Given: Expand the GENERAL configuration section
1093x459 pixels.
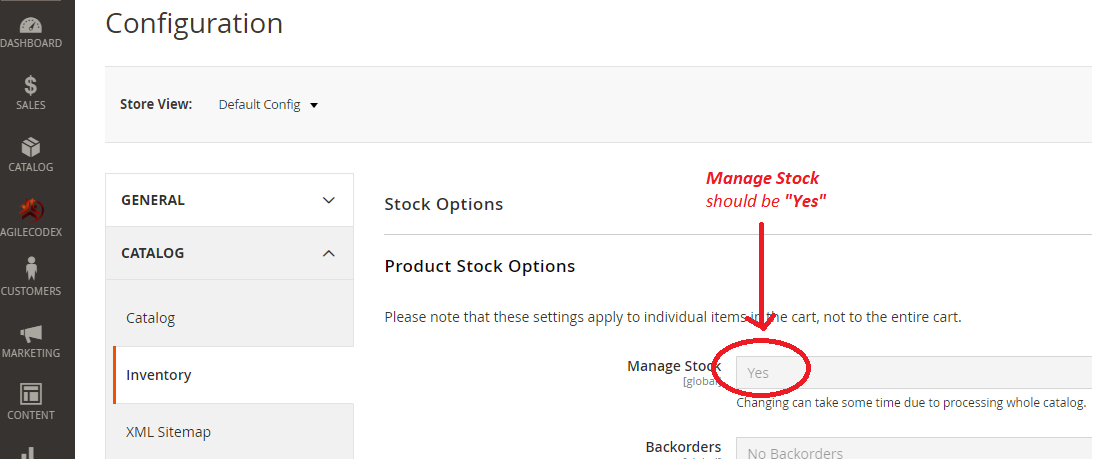Looking at the screenshot, I should click(229, 200).
